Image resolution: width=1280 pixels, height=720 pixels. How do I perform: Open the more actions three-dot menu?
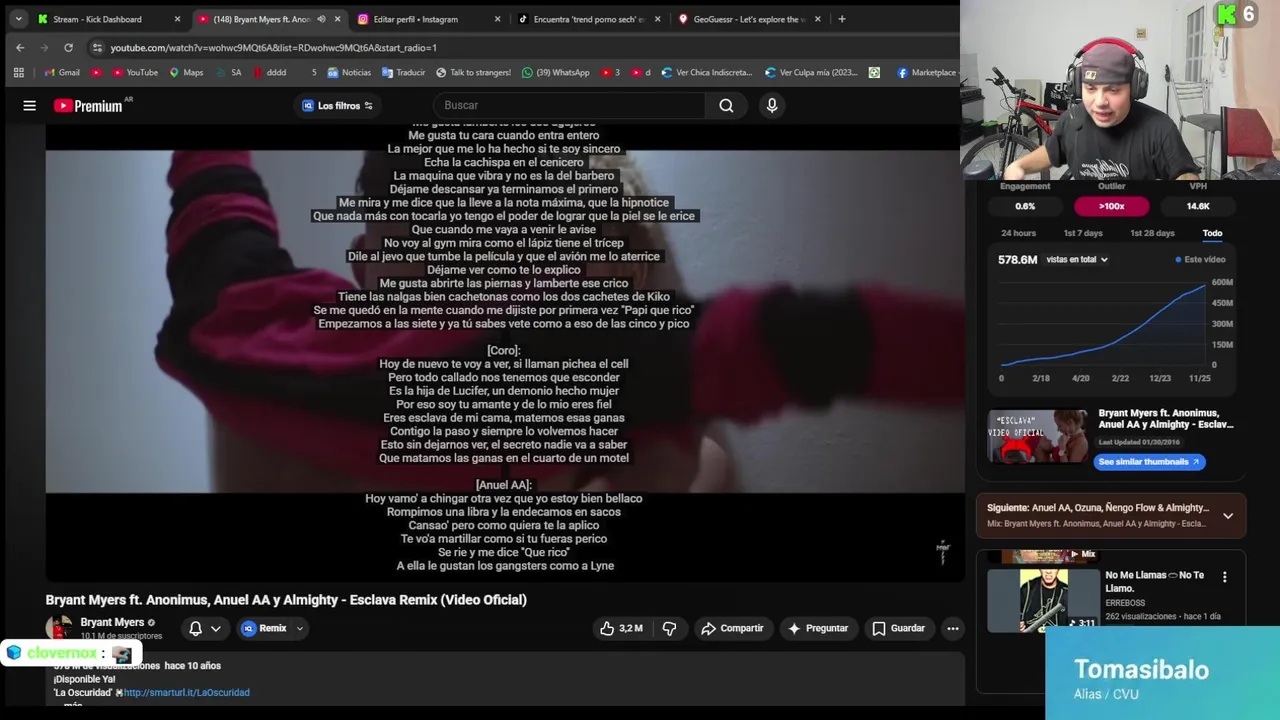click(x=953, y=628)
